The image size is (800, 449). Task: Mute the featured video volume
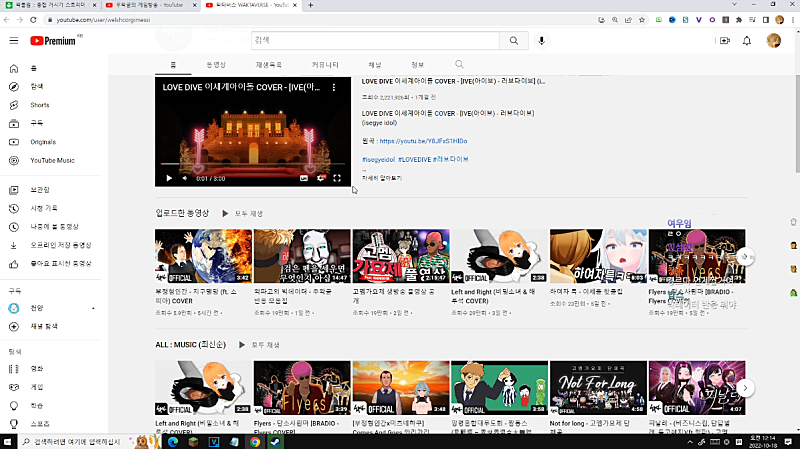185,178
